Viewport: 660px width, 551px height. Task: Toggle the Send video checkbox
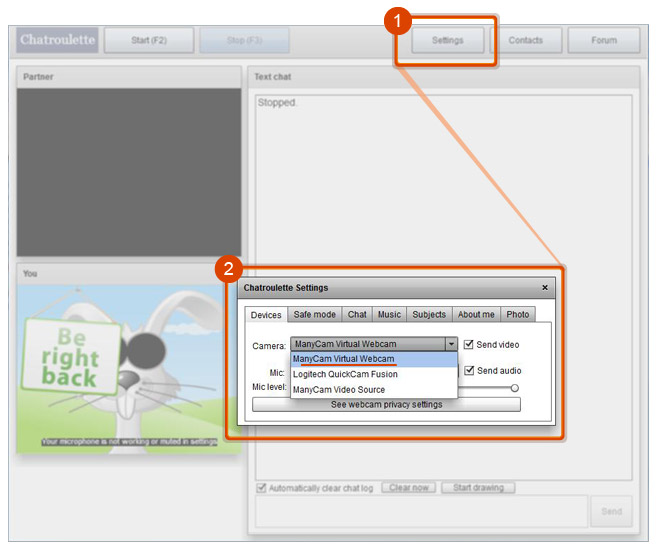pos(468,344)
